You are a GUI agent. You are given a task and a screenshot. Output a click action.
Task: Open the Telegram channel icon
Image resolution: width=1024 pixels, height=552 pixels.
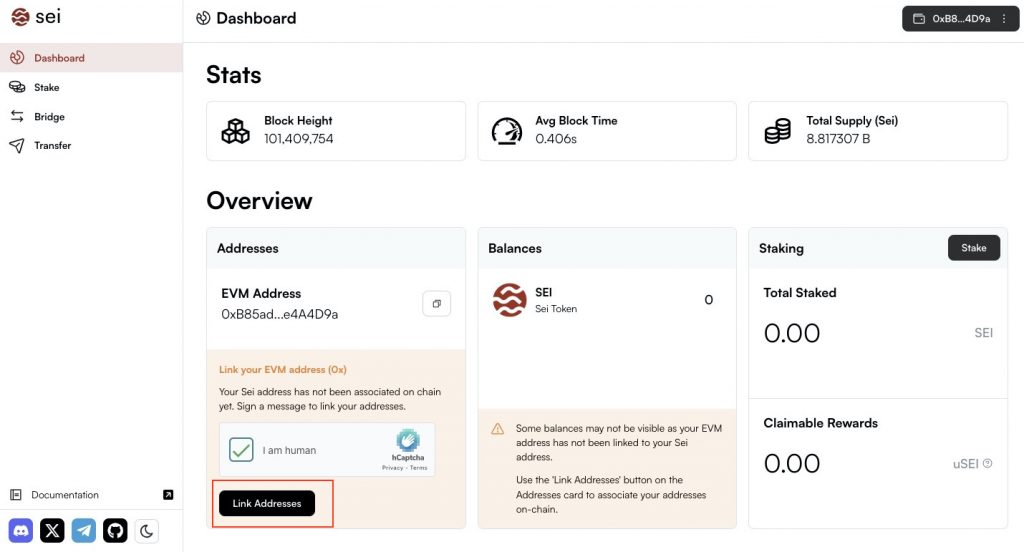(x=84, y=531)
